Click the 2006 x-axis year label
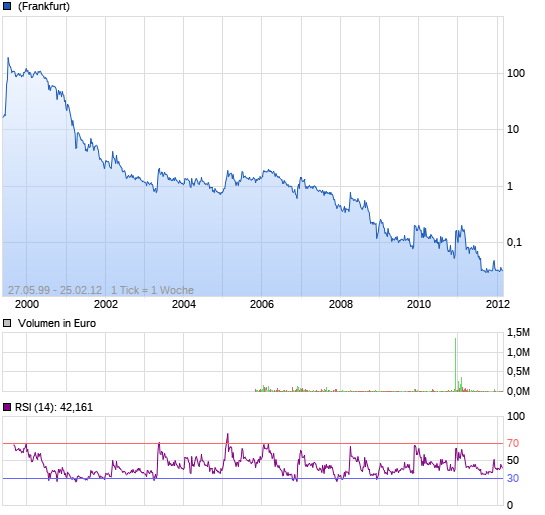This screenshot has width=545, height=515. 262,304
